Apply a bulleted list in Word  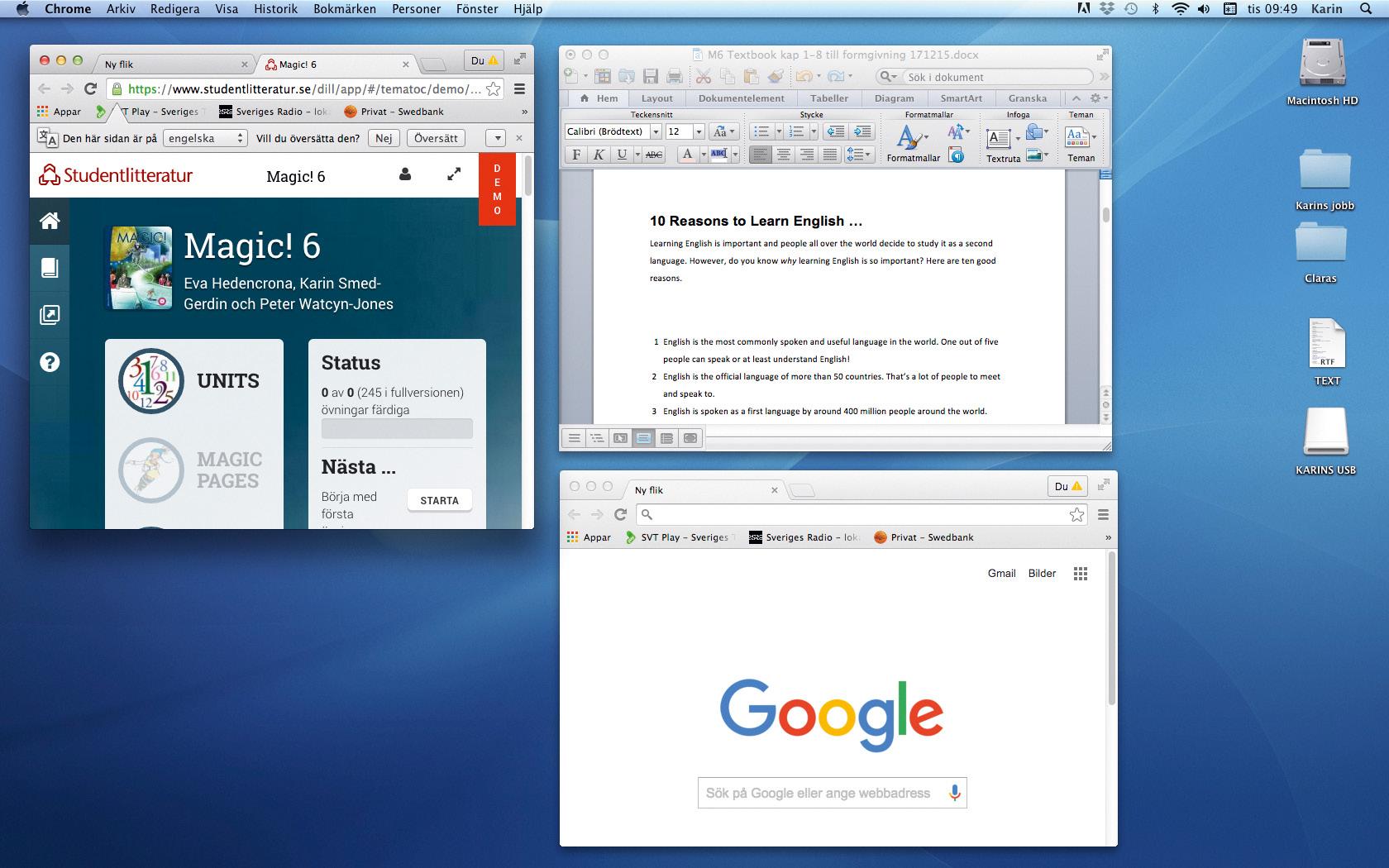pos(761,131)
